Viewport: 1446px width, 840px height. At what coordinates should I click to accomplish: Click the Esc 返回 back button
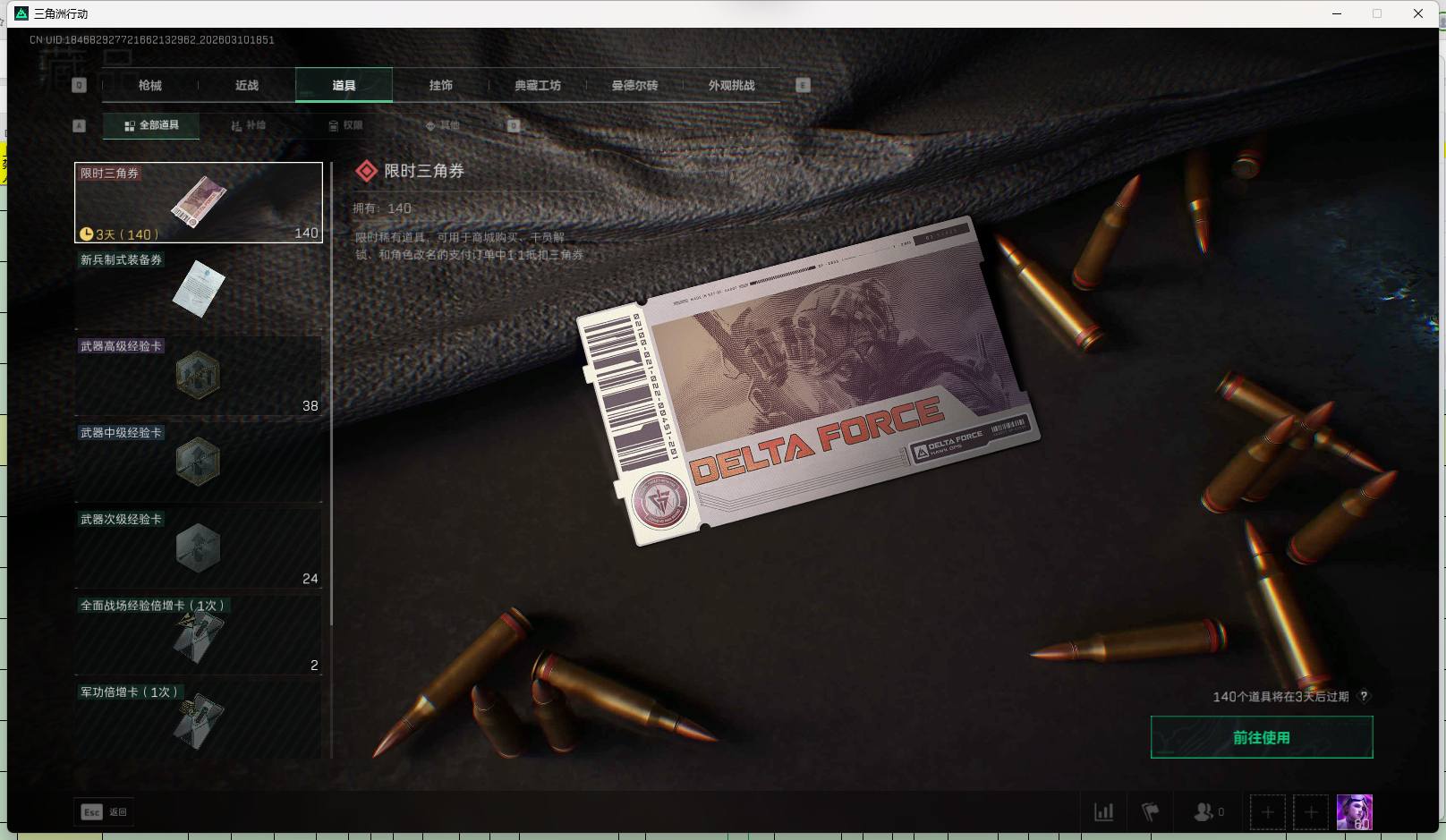(x=105, y=811)
